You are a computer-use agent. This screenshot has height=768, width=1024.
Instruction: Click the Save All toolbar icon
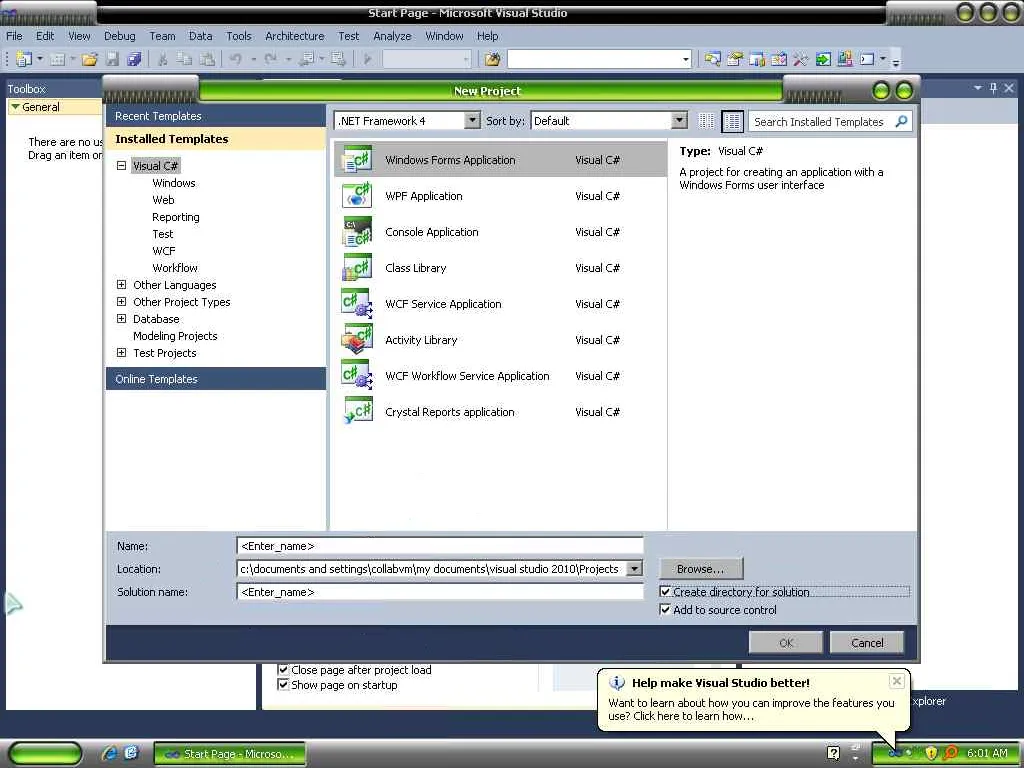pyautogui.click(x=135, y=59)
